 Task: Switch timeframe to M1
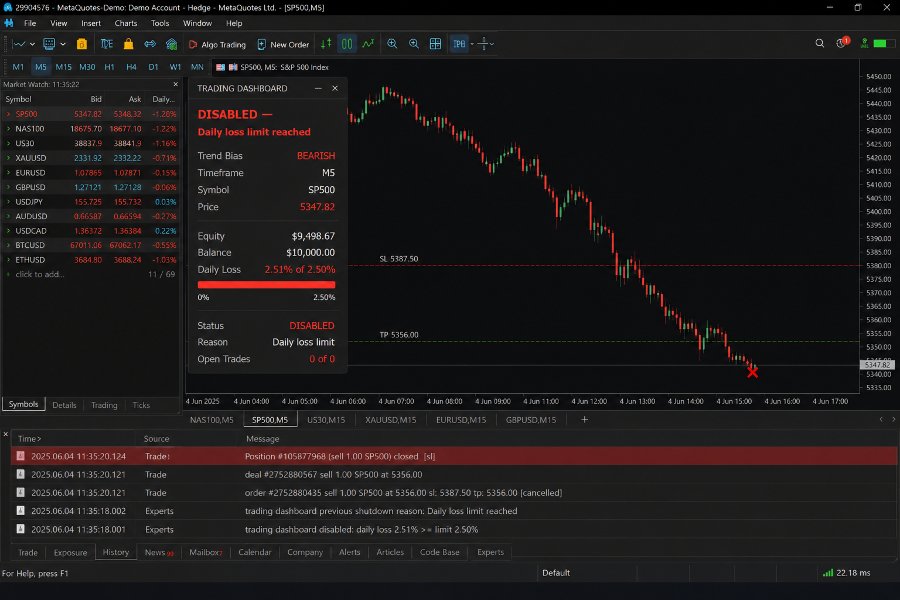pyautogui.click(x=18, y=67)
